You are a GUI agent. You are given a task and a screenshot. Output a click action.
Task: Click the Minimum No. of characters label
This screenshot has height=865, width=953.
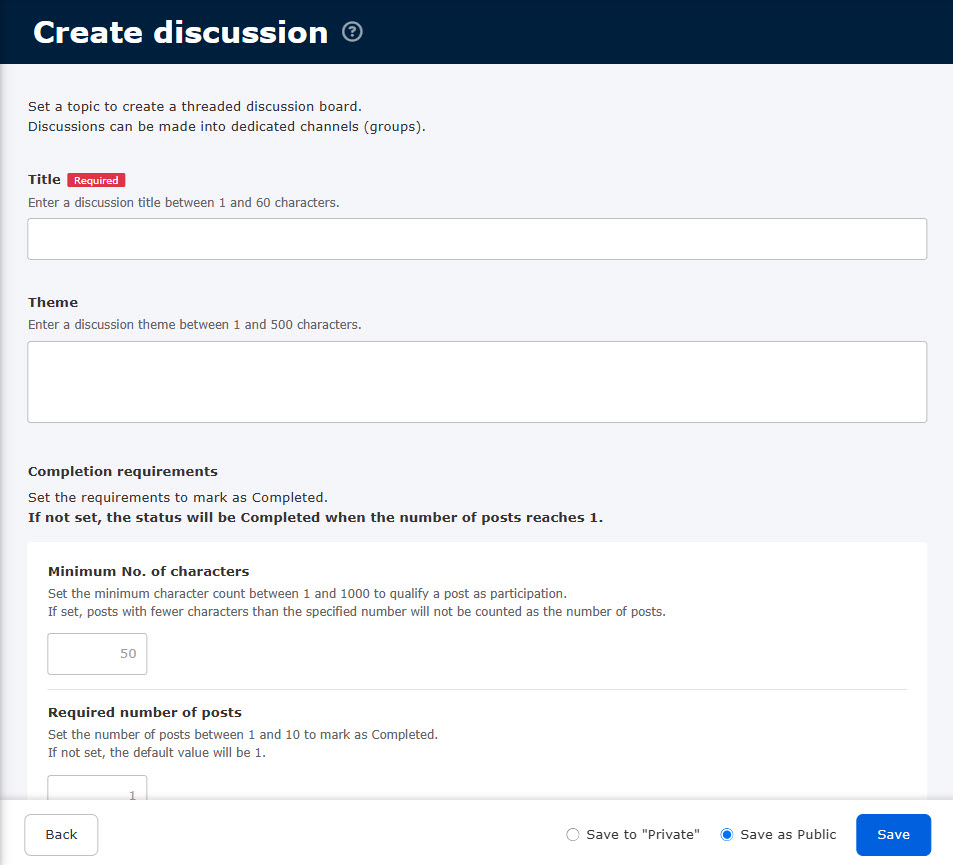(148, 572)
